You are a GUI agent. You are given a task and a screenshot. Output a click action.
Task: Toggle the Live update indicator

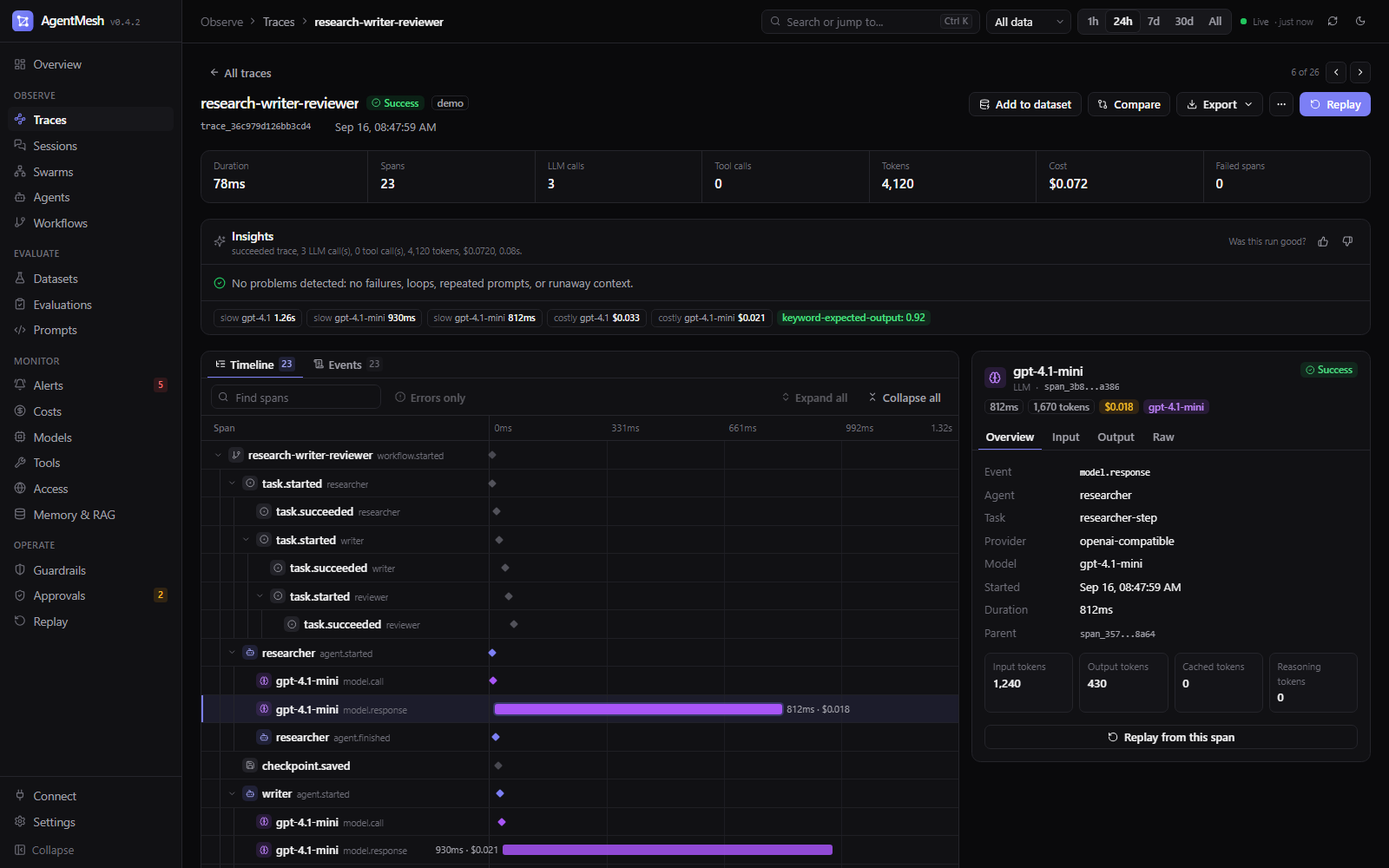point(1277,22)
